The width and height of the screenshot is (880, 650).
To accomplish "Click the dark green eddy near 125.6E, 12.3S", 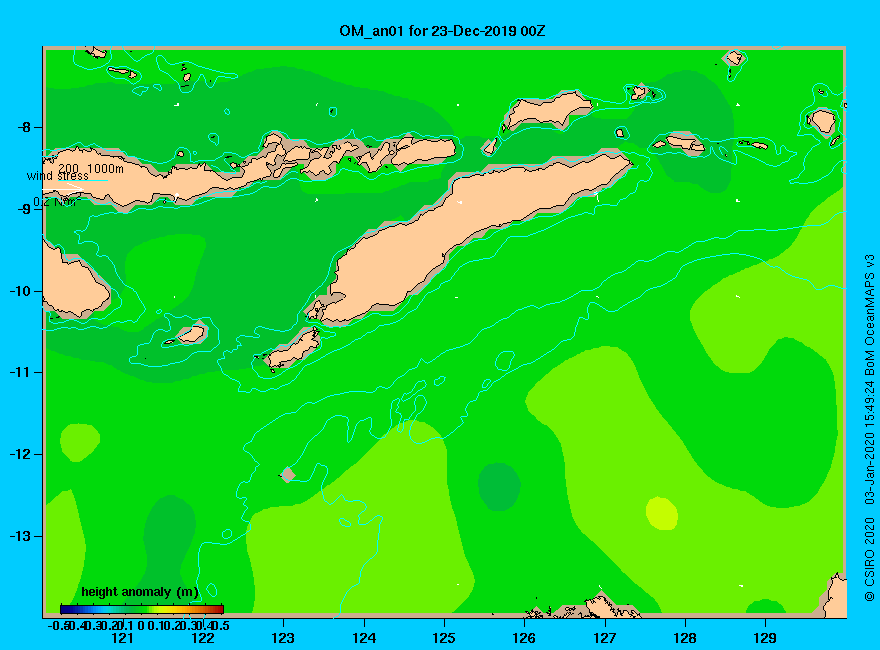I will coord(499,487).
